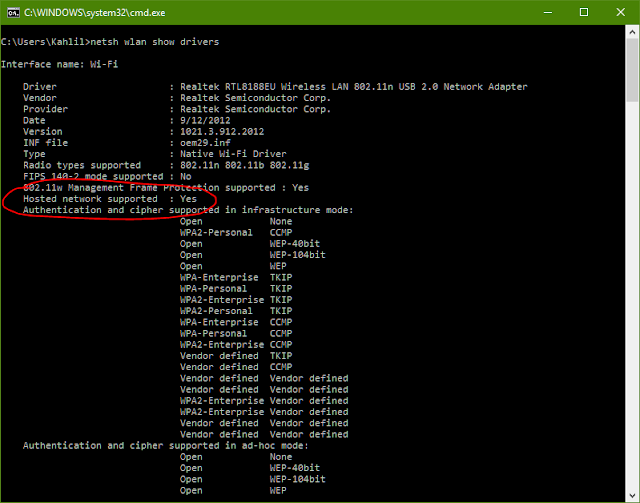Screen dimensions: 640x503
Task: Click the 'WPA-Enterprise TKIP' row
Action: point(236,277)
